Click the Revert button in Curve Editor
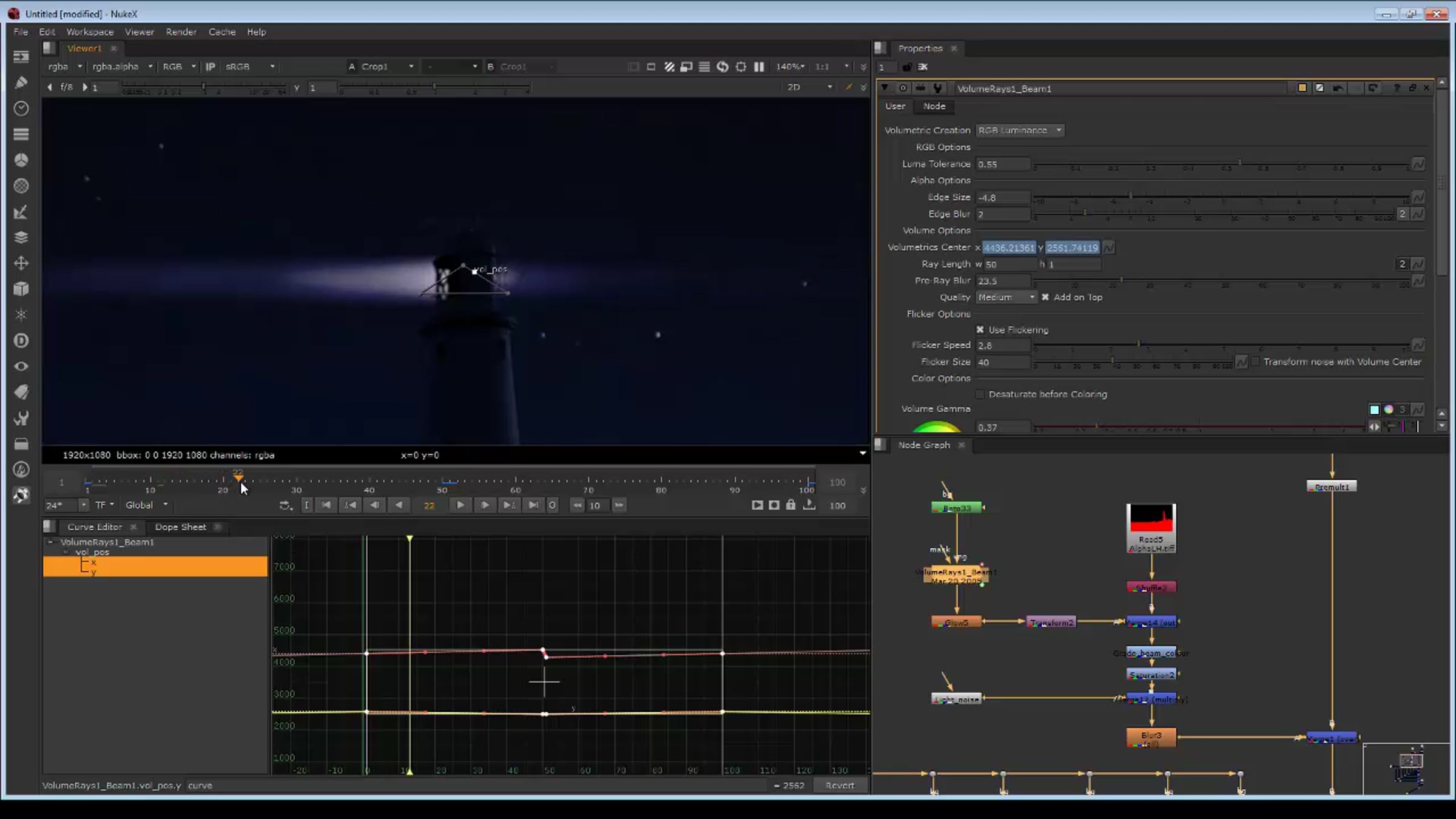Viewport: 1456px width, 819px height. 840,786
